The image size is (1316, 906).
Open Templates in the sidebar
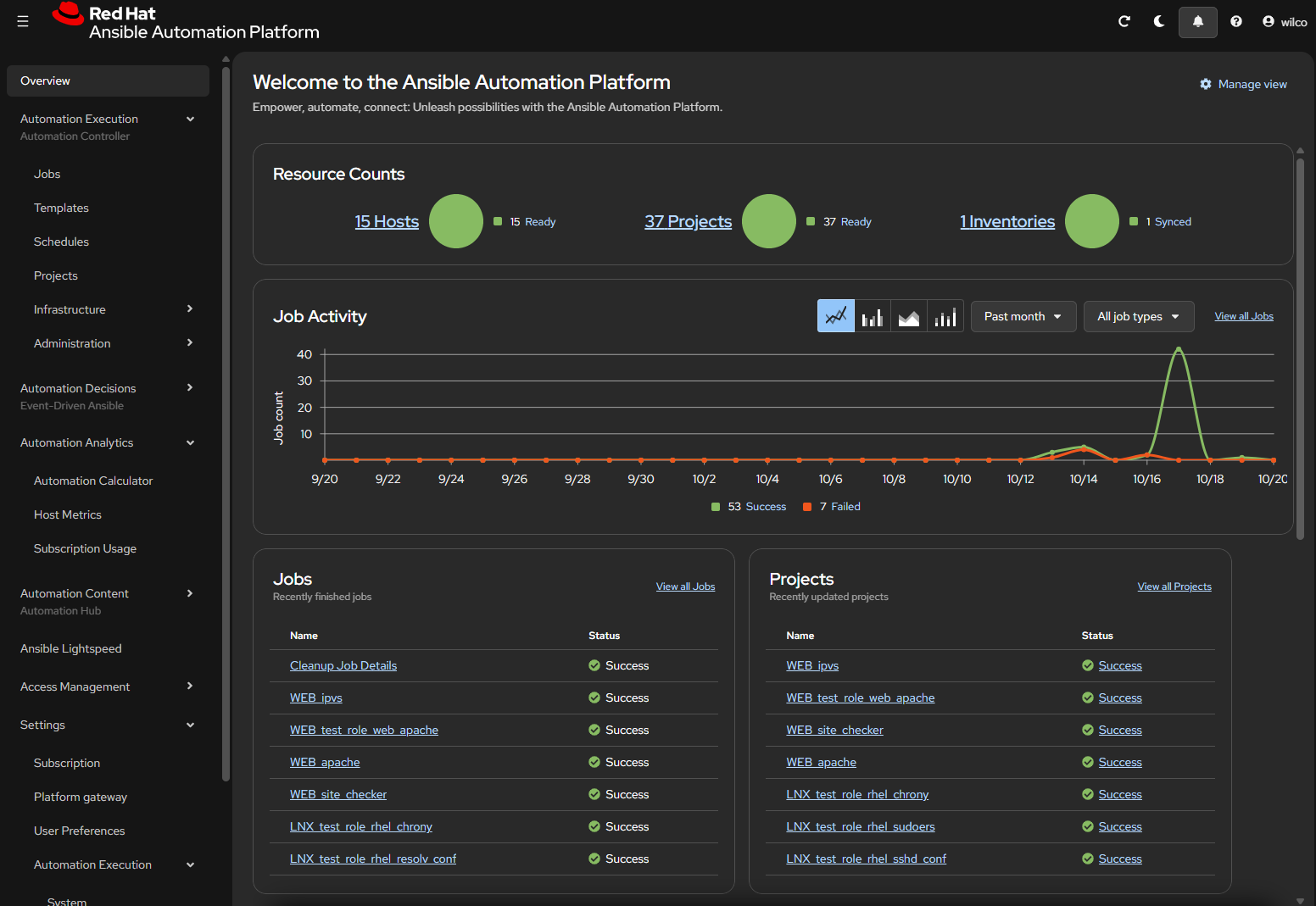tap(61, 208)
